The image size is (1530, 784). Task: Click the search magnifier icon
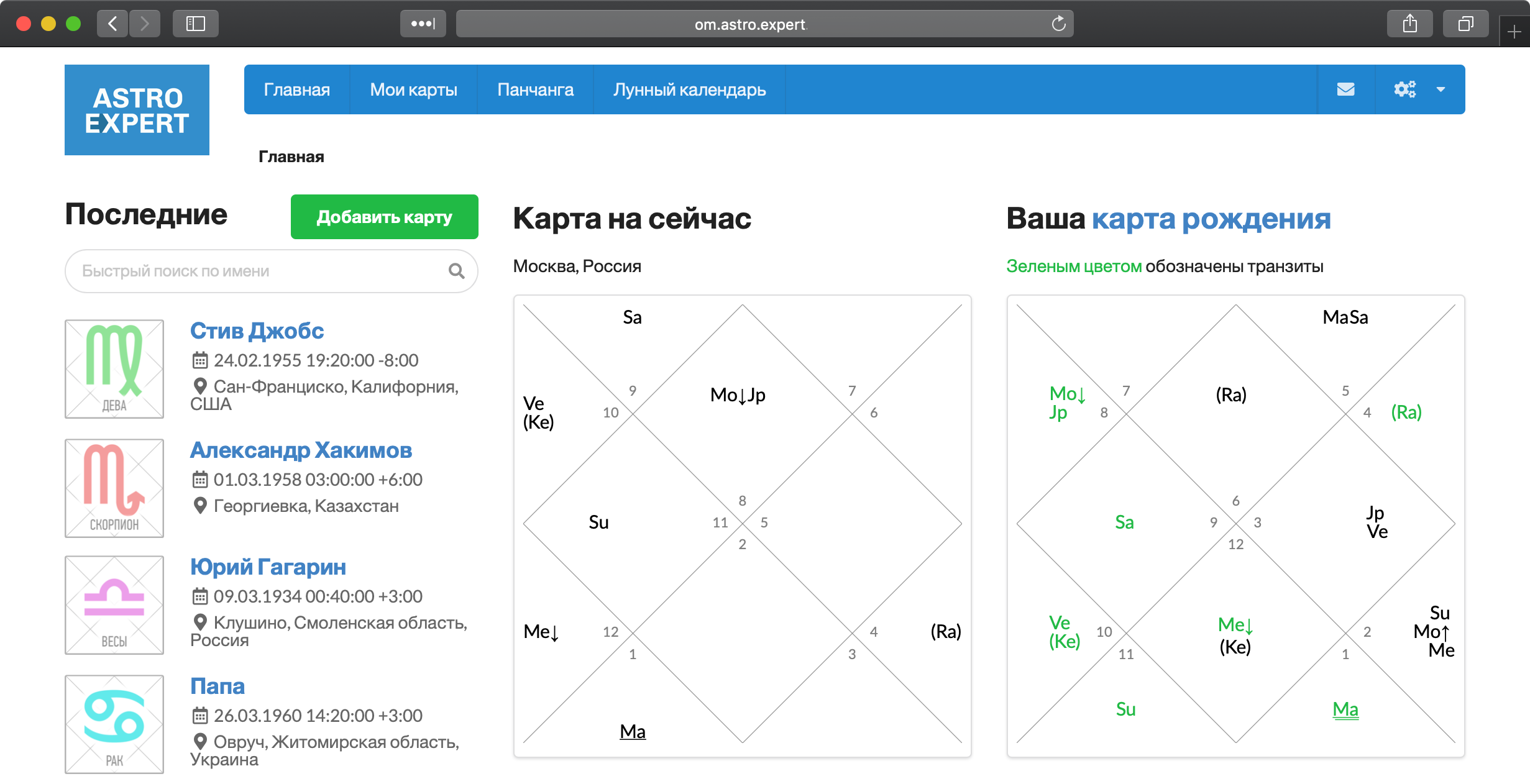pyautogui.click(x=456, y=271)
